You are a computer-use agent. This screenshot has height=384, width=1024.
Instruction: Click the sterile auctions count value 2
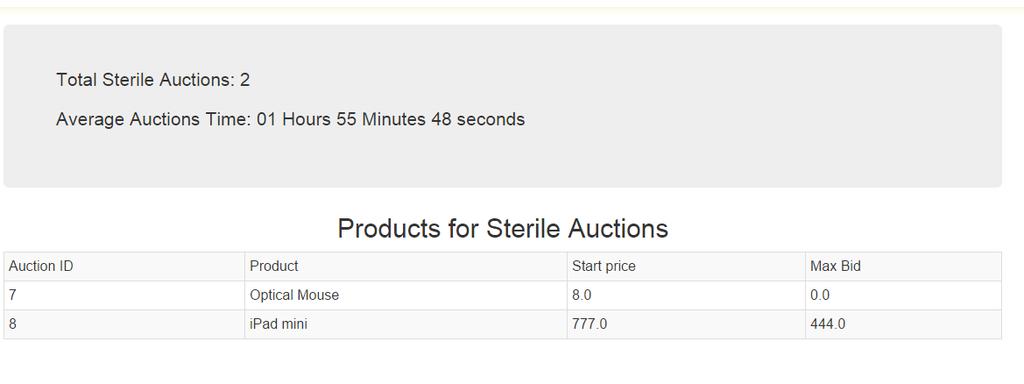tap(245, 80)
